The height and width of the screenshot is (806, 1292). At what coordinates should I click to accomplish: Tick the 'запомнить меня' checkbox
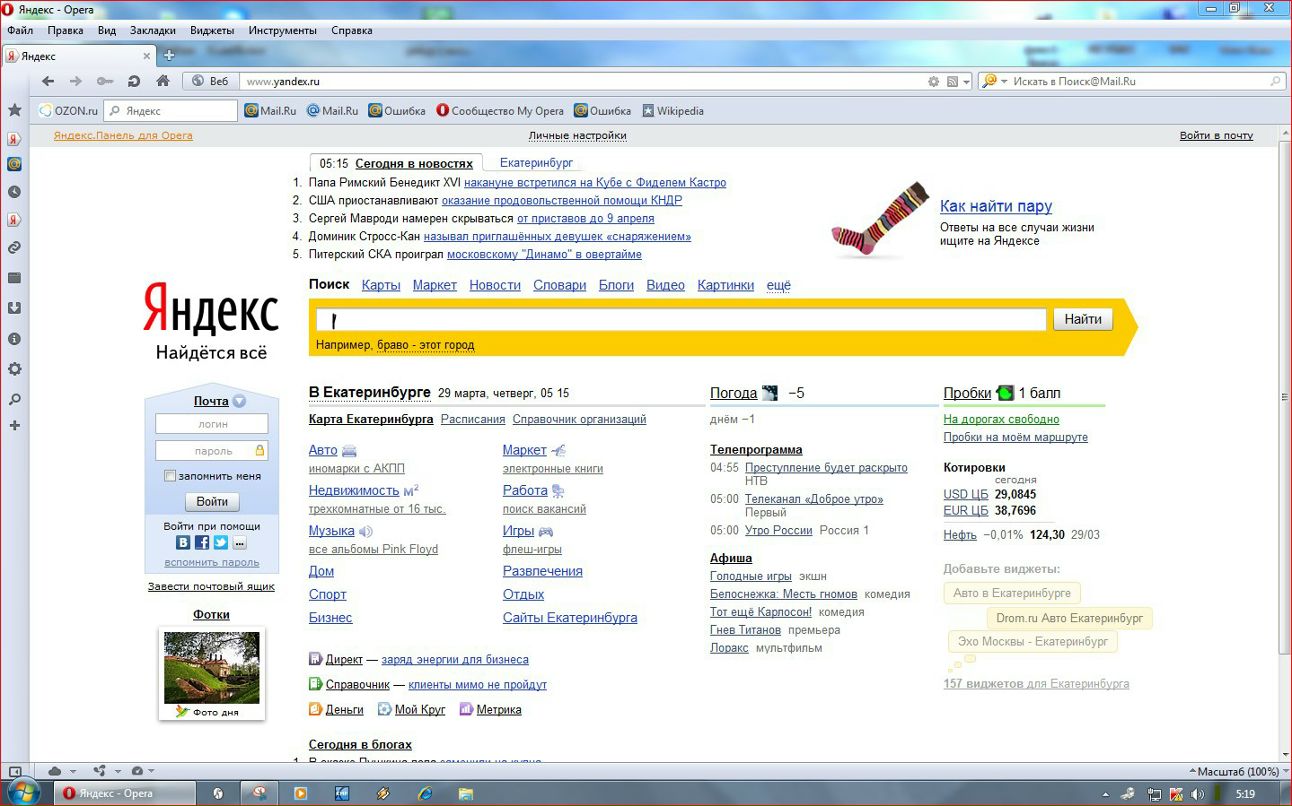[170, 476]
